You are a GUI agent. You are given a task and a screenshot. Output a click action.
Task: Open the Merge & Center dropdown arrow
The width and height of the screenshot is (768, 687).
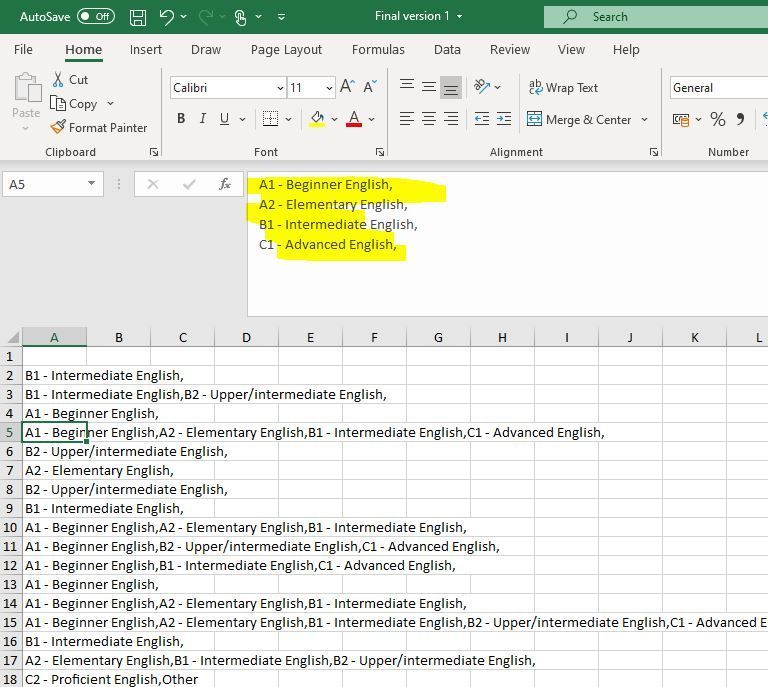645,119
